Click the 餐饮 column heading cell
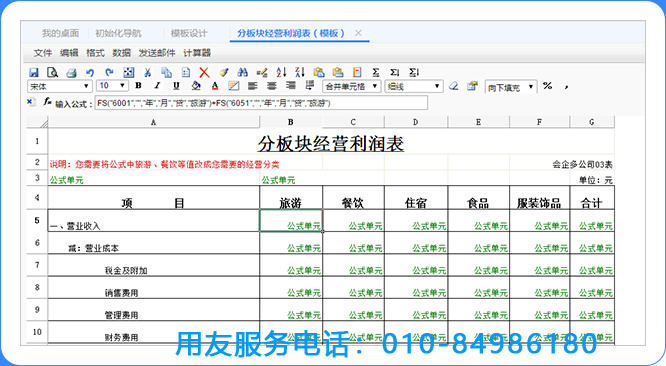The image size is (666, 366). click(353, 198)
